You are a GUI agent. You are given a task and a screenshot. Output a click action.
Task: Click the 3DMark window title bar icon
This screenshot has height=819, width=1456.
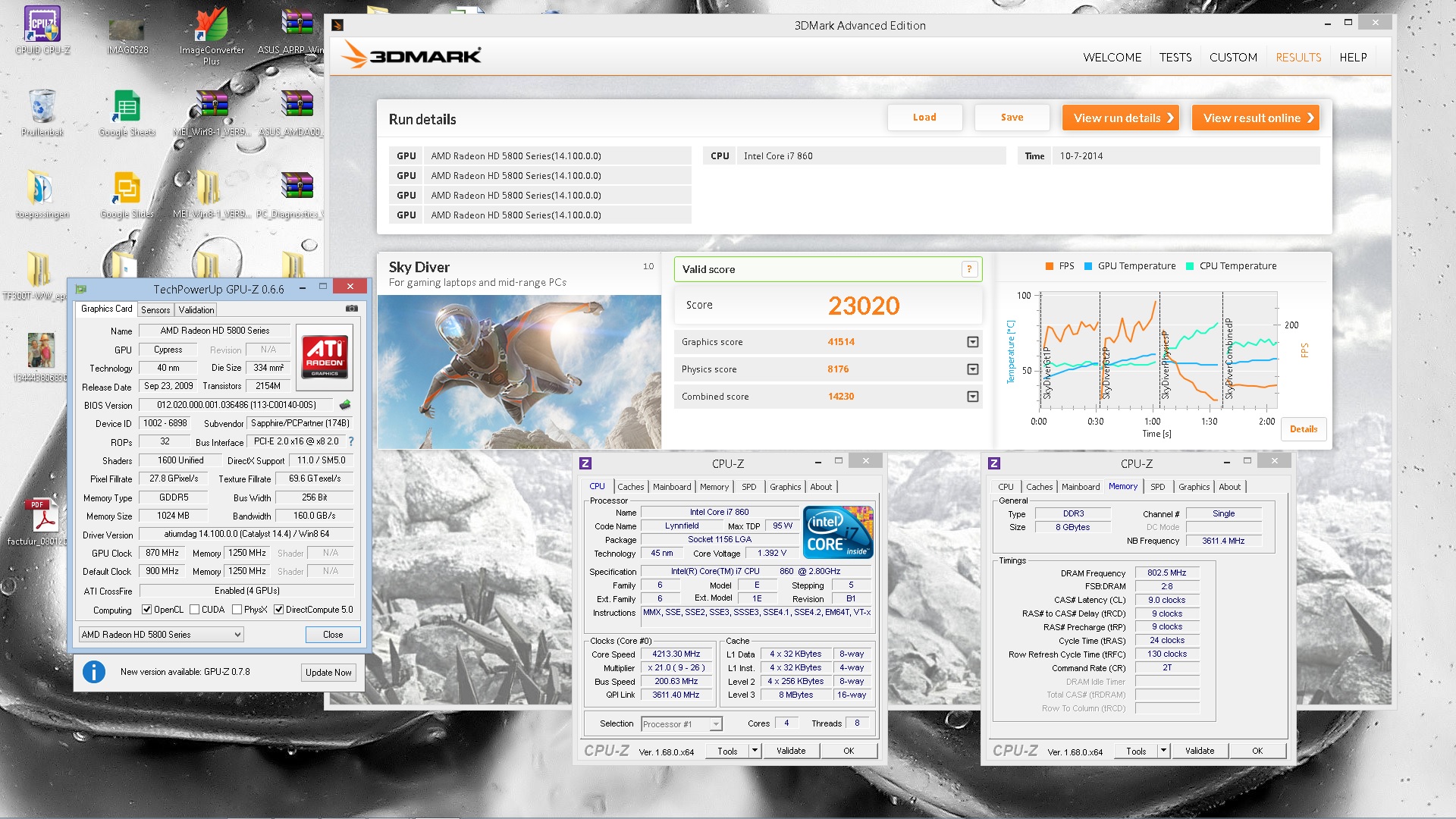[338, 25]
